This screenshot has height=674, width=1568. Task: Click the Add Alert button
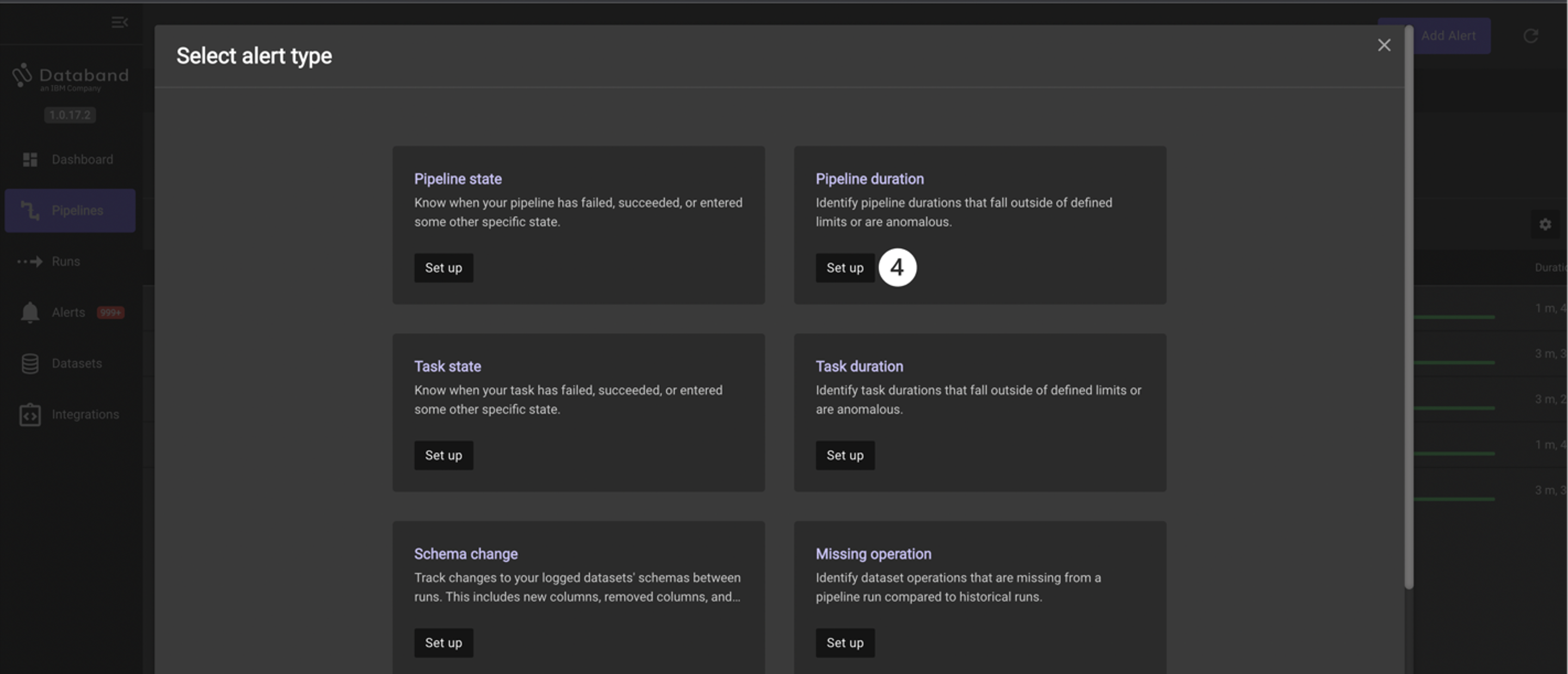tap(1449, 36)
